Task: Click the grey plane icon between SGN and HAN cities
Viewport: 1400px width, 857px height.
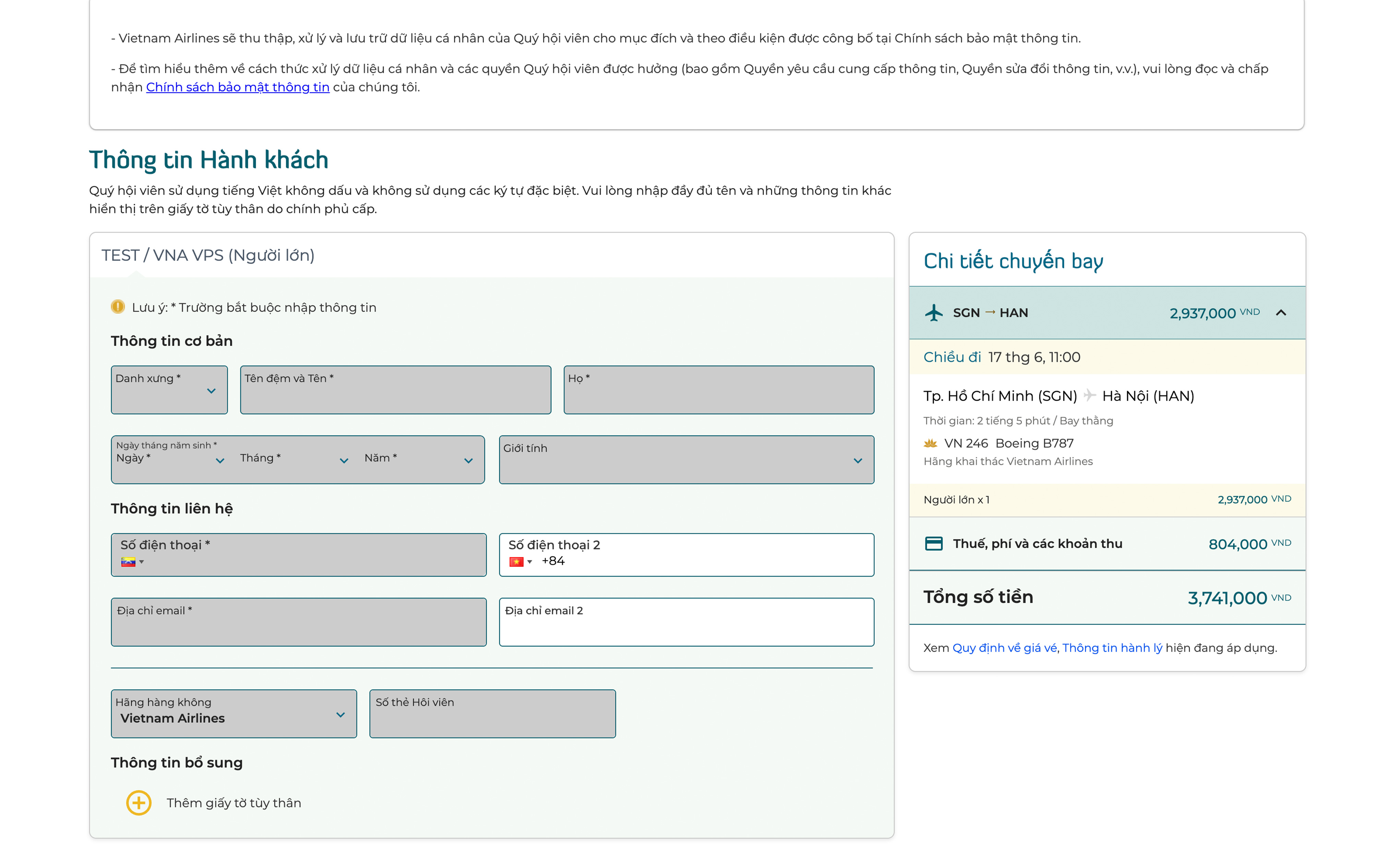Action: click(x=1089, y=395)
